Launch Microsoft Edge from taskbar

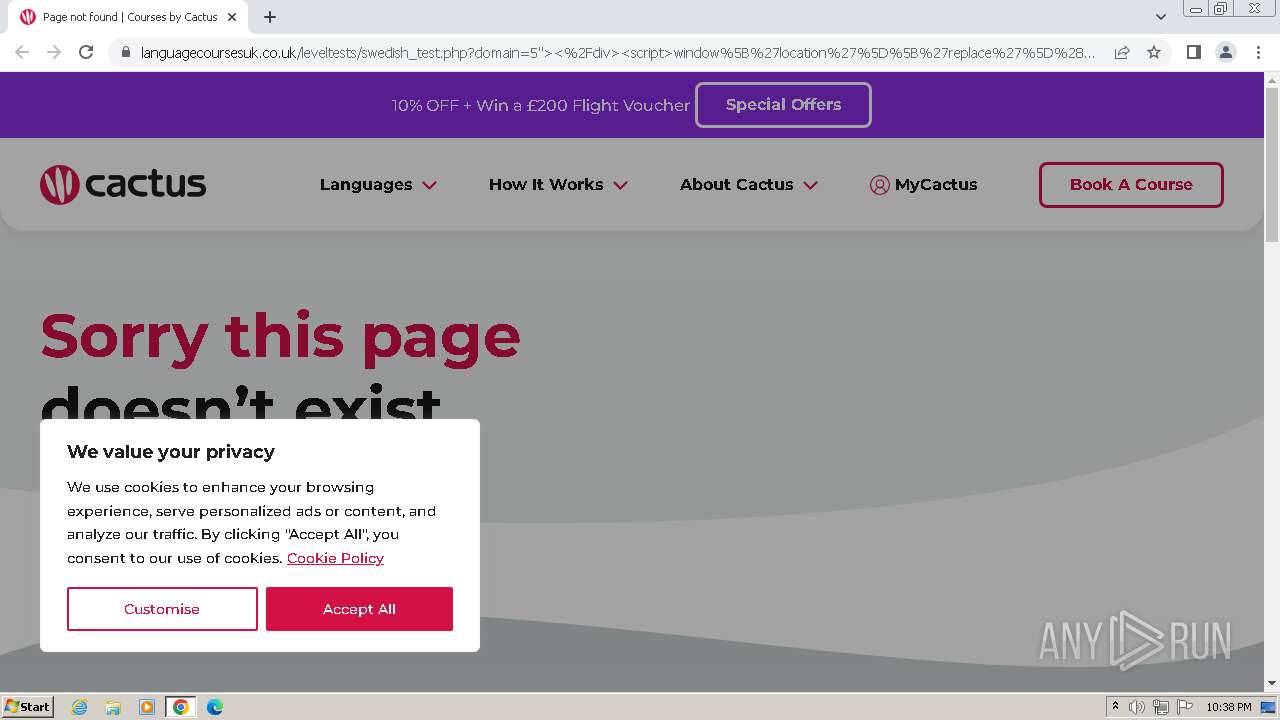(215, 707)
